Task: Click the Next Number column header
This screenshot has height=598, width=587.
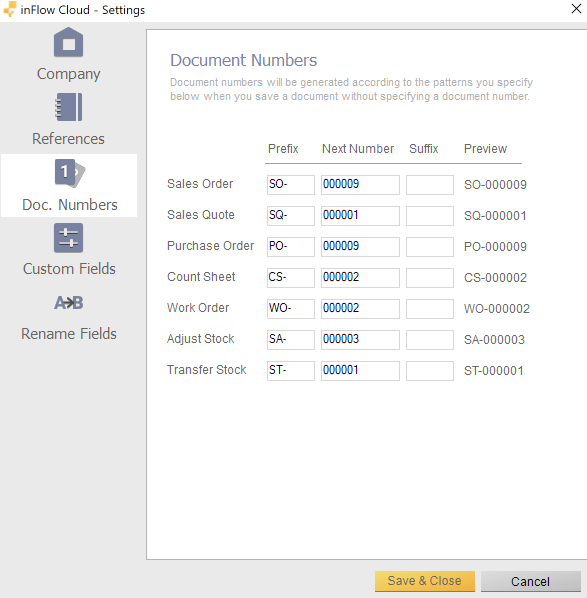Action: click(358, 149)
